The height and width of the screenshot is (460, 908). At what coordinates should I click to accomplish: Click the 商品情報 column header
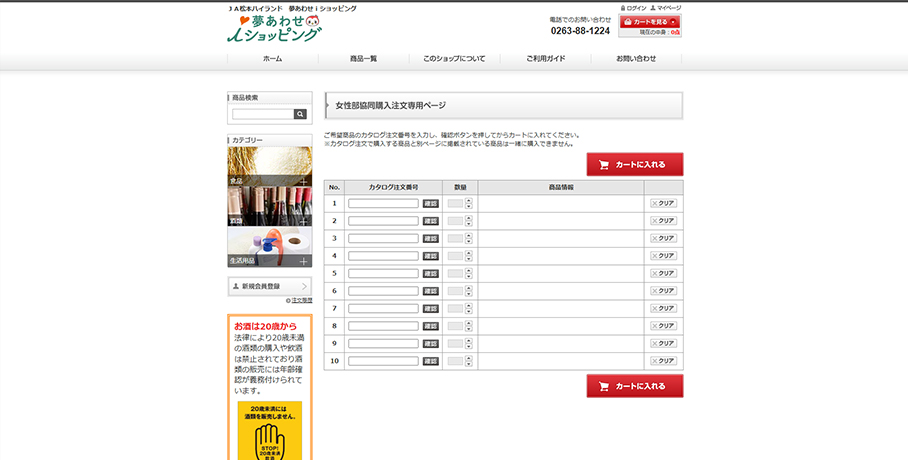point(561,188)
